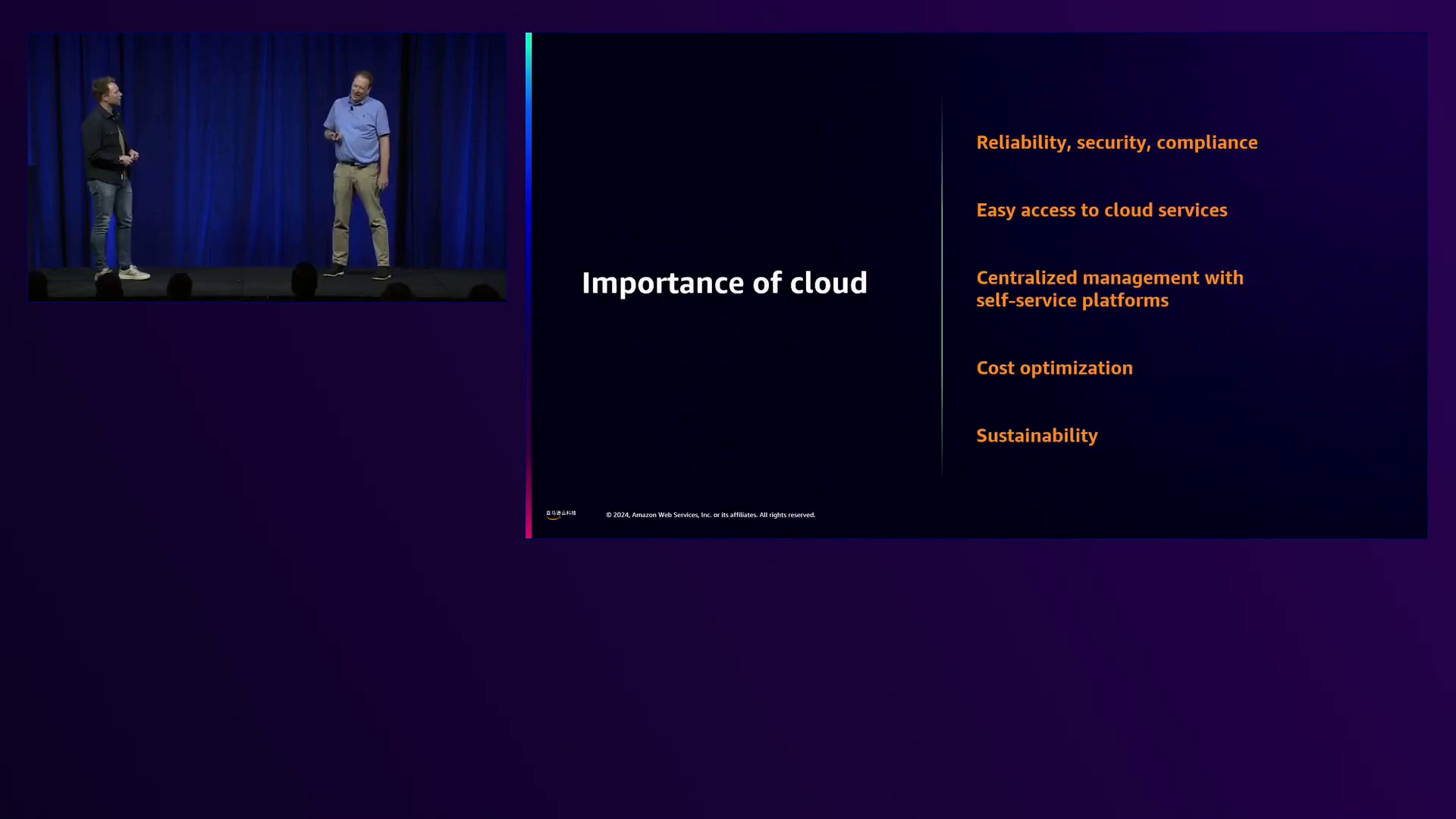Click the left speaker's white sneakers

(x=133, y=273)
